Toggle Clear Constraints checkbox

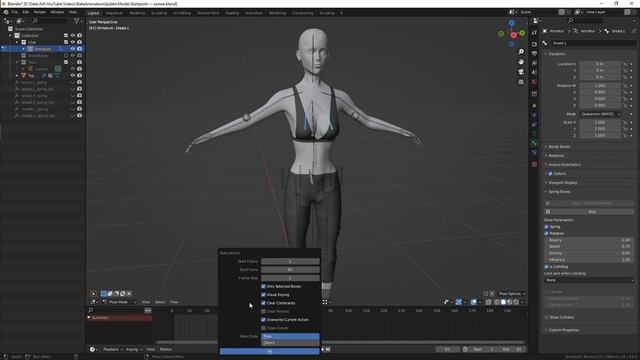tap(263, 303)
